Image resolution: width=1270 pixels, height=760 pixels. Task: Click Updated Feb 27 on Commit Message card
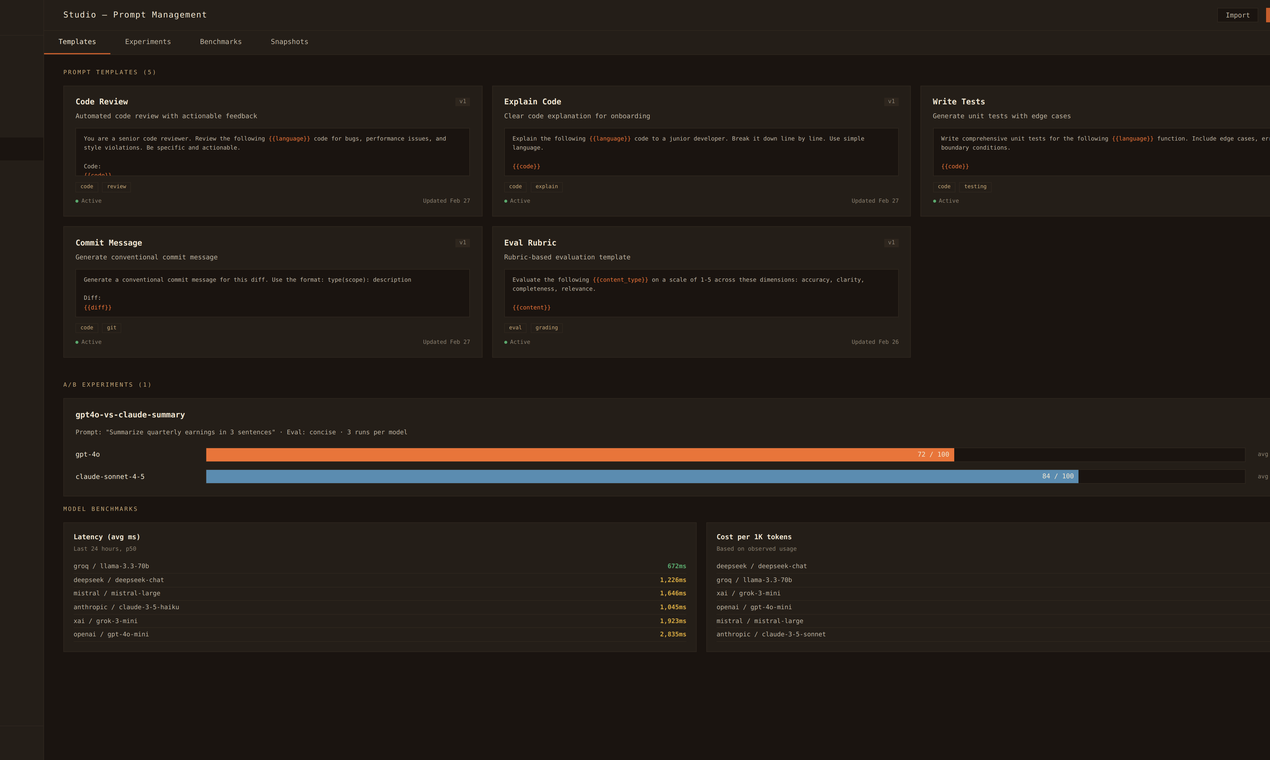point(446,342)
